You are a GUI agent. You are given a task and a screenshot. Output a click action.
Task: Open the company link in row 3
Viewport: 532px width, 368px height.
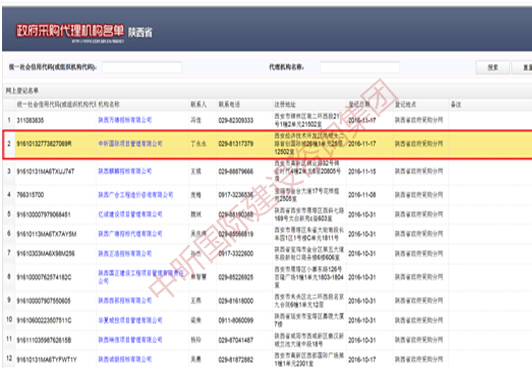[125, 171]
